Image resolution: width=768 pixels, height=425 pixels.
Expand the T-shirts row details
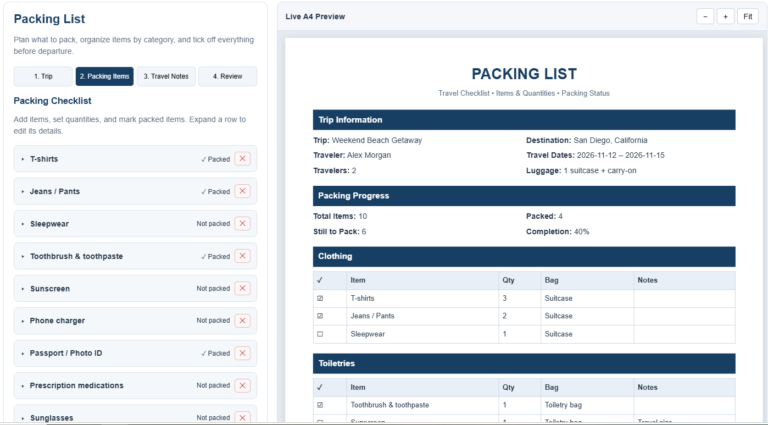(x=23, y=159)
